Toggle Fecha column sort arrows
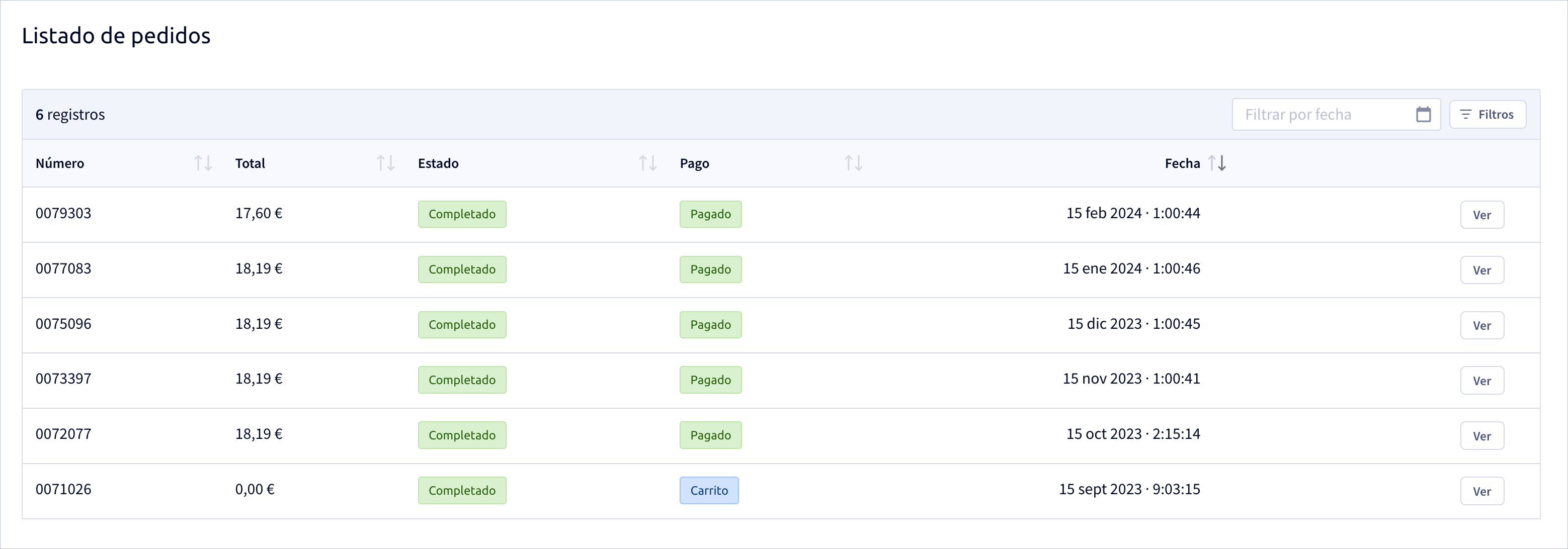The width and height of the screenshot is (1568, 549). [1217, 163]
